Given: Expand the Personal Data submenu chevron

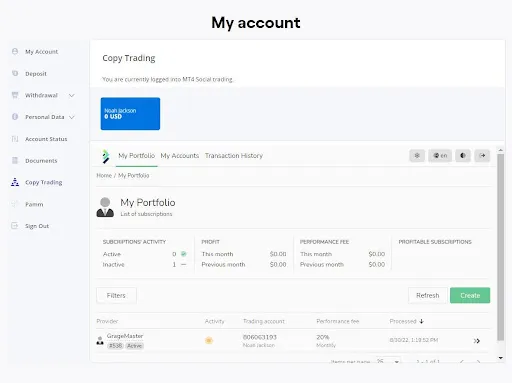Looking at the screenshot, I should (72, 117).
